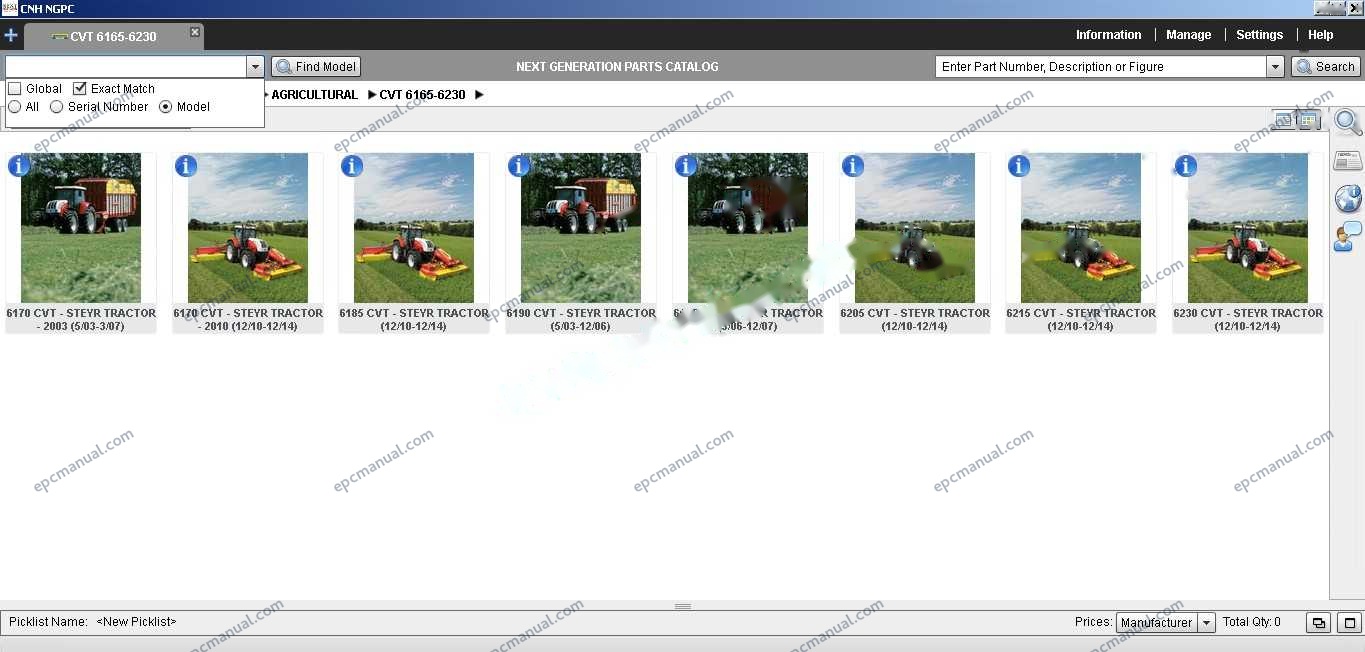
Task: Open the magnifier search sidebar icon
Action: [x=1348, y=123]
